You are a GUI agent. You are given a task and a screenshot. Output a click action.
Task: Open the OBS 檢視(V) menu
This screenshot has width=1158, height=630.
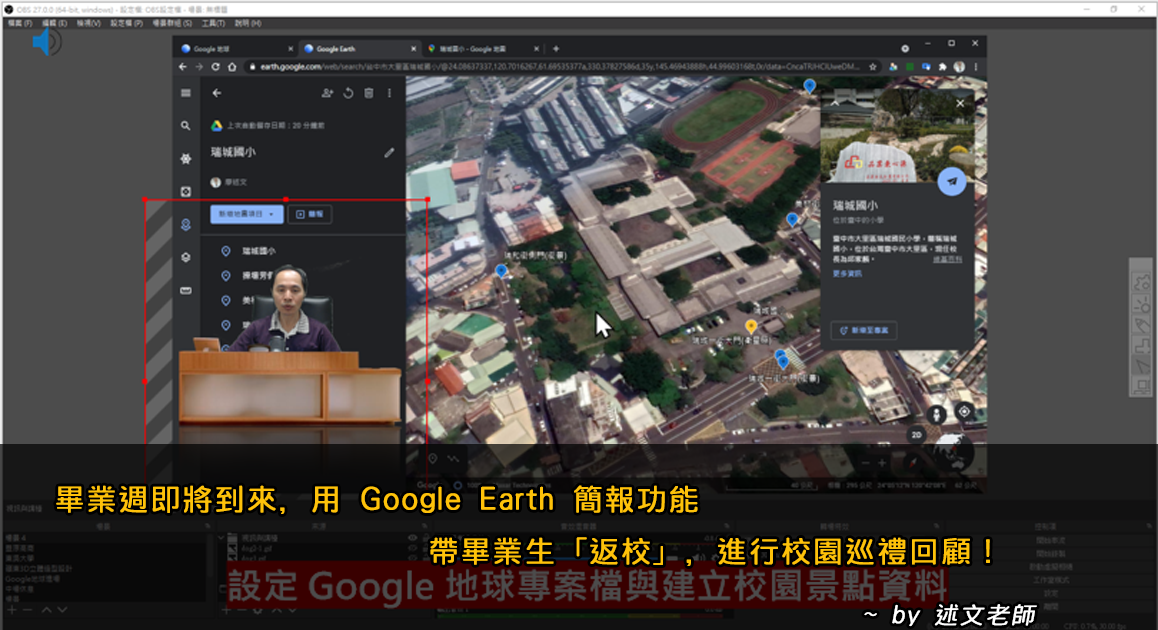point(89,24)
